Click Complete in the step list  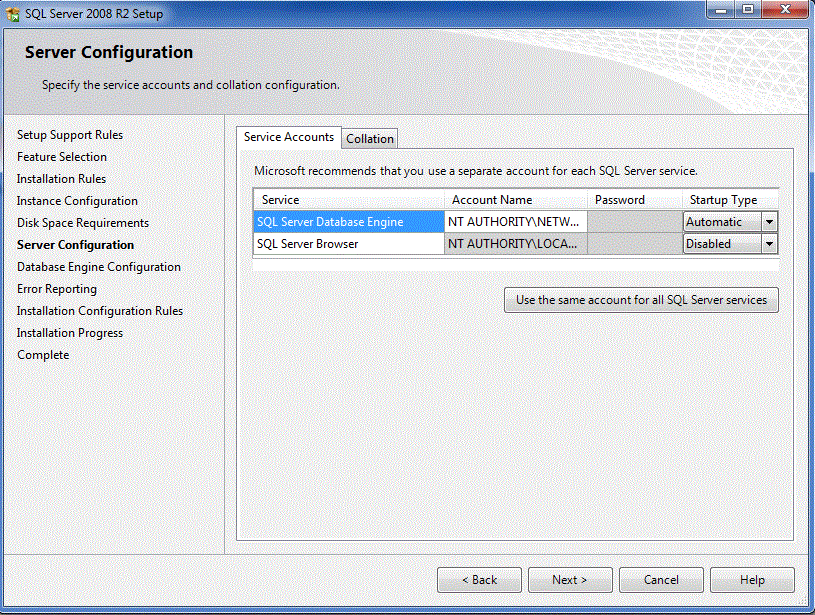(x=43, y=355)
